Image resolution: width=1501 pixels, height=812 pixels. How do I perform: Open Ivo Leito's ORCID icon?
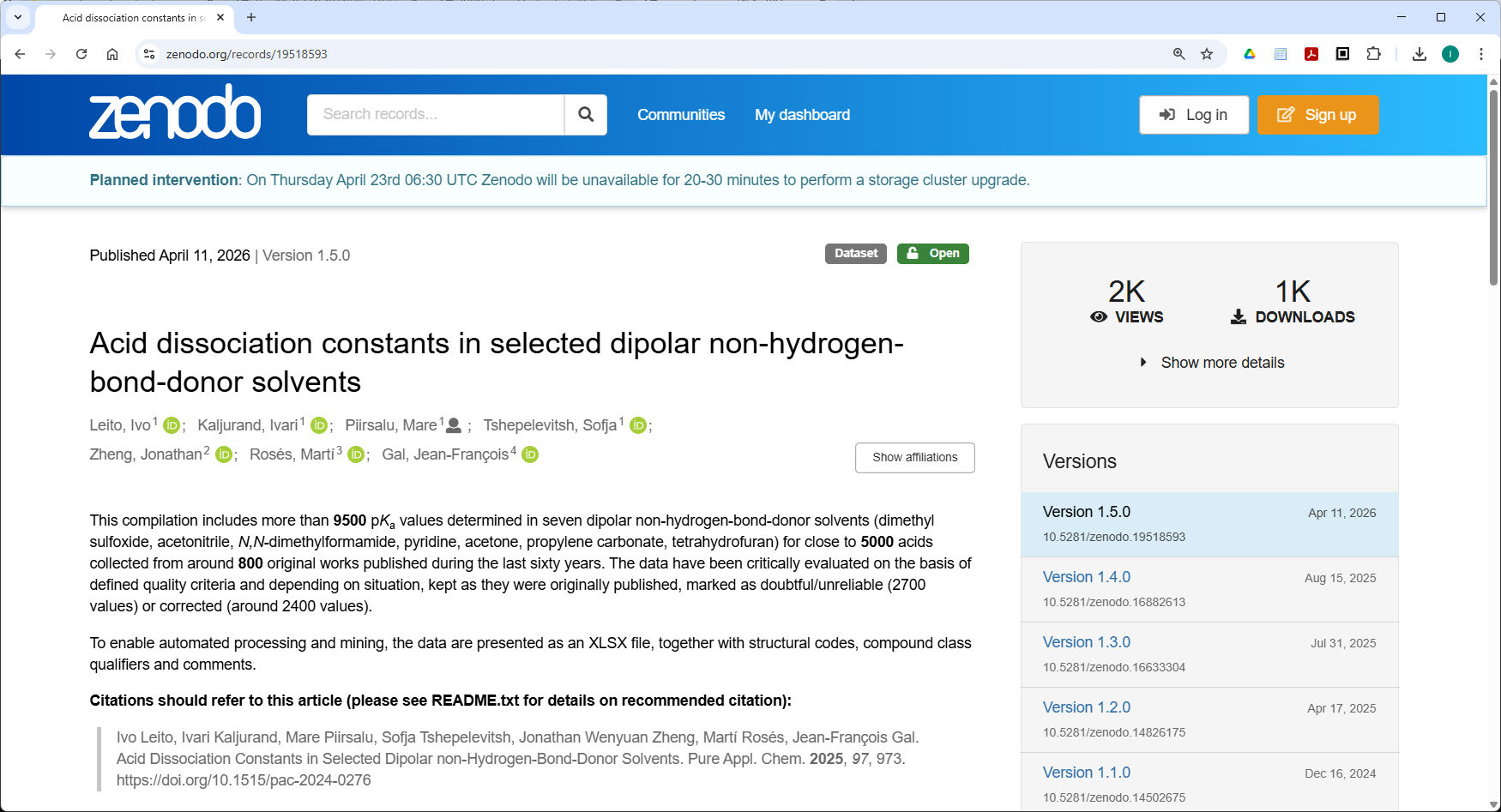[172, 425]
